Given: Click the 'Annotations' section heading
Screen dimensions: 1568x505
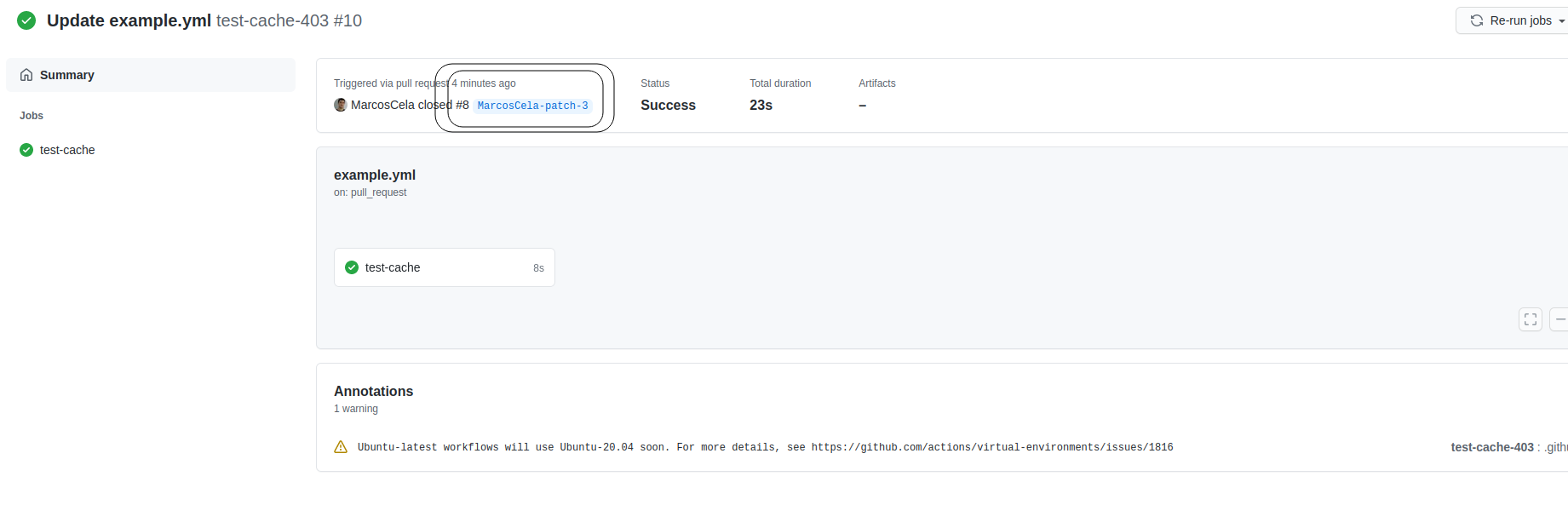Looking at the screenshot, I should 373,391.
